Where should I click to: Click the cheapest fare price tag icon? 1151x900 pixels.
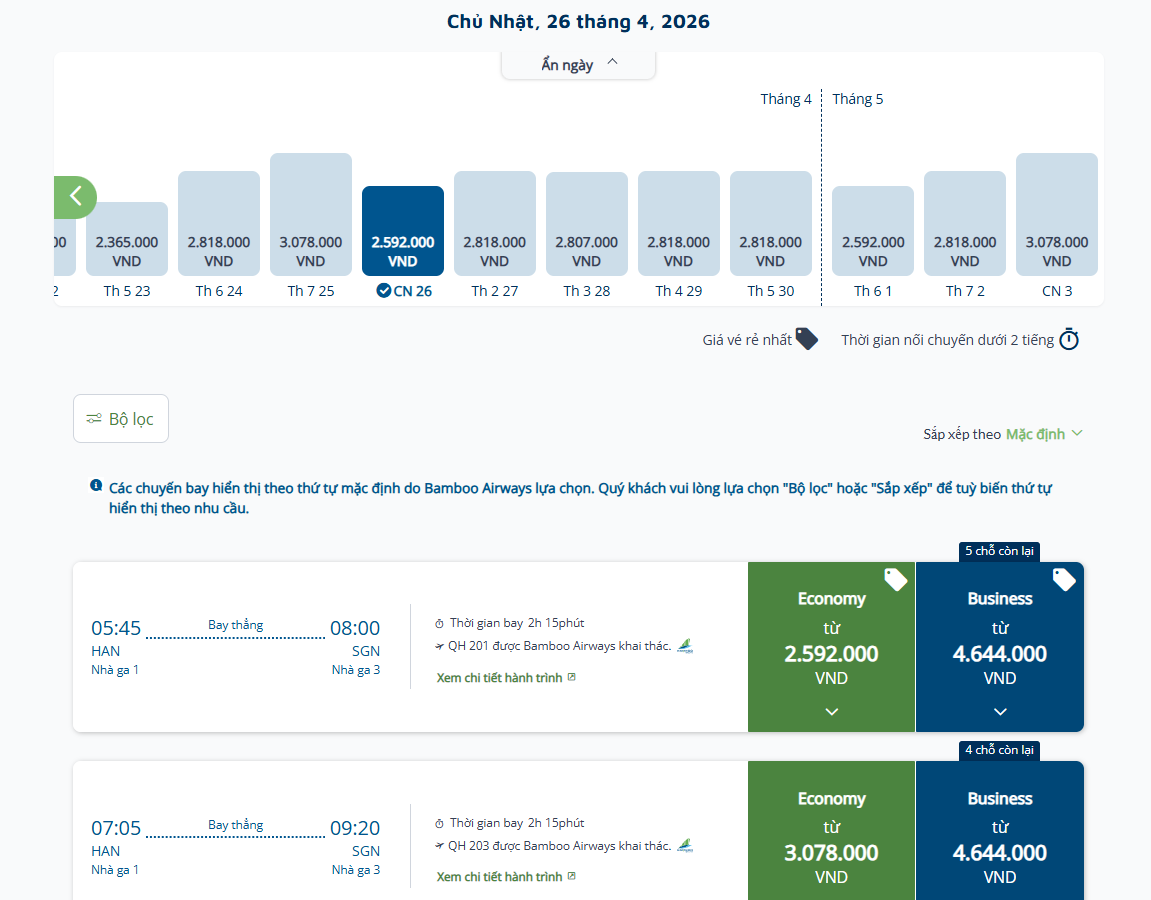(x=806, y=339)
